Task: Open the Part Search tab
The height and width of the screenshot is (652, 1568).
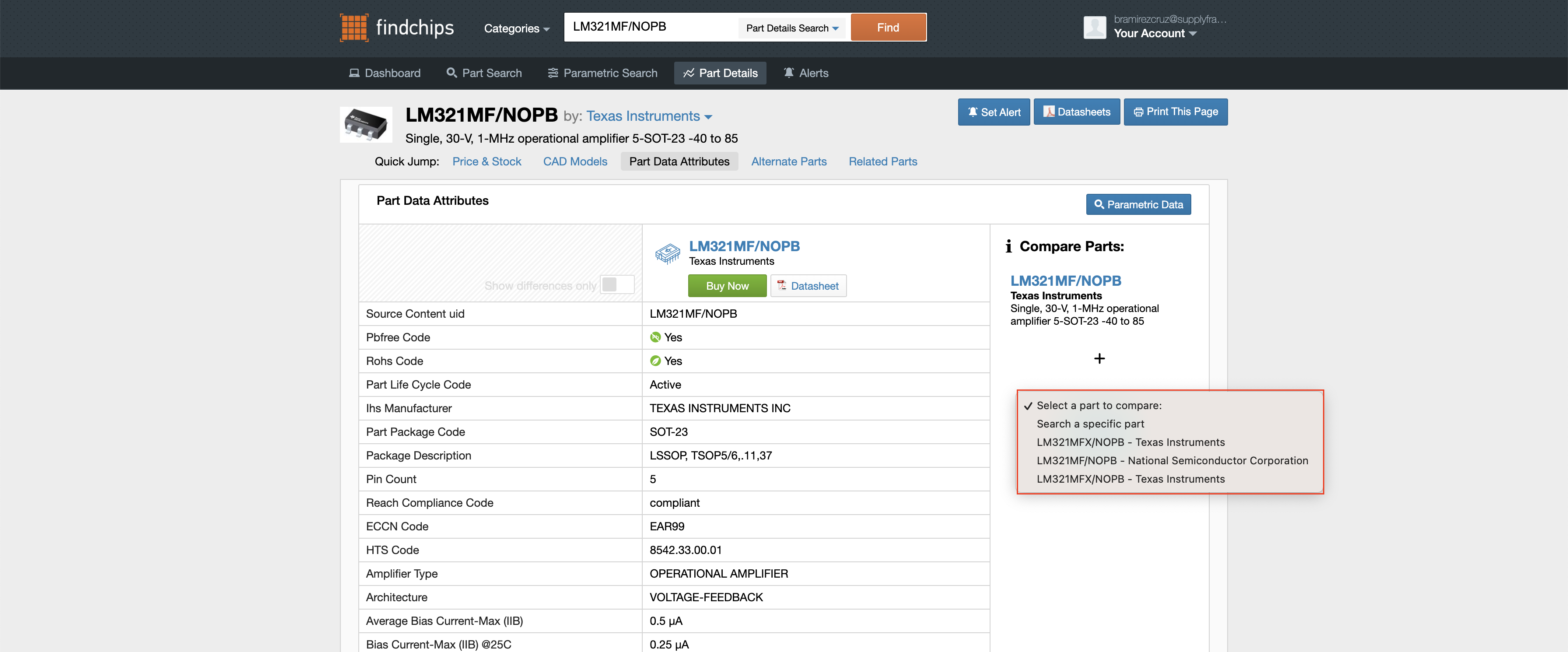Action: pyautogui.click(x=484, y=73)
